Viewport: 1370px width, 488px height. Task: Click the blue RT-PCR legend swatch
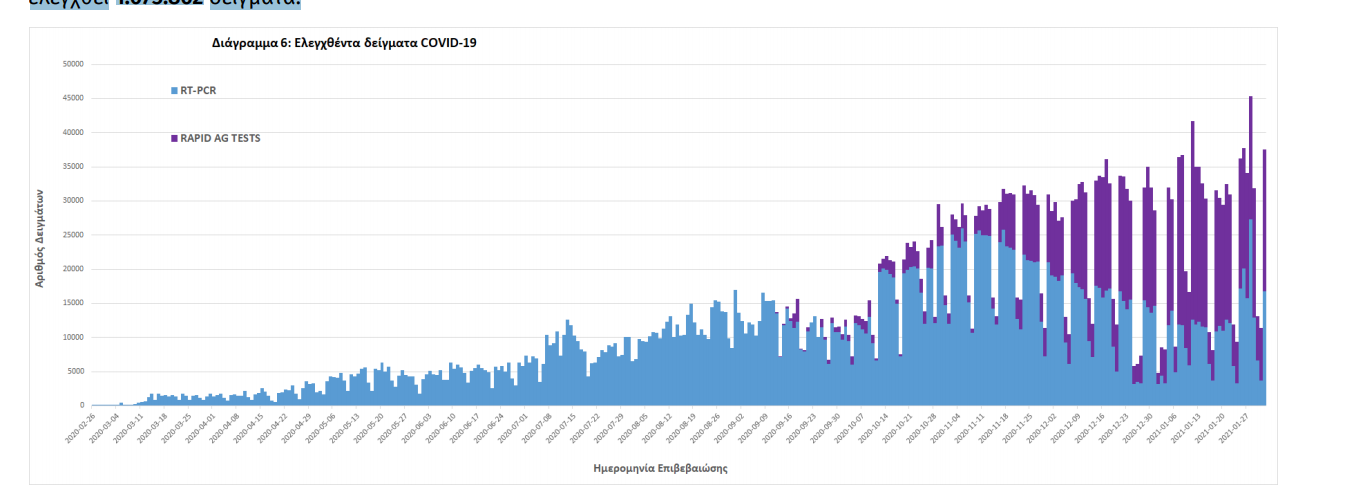(x=175, y=90)
